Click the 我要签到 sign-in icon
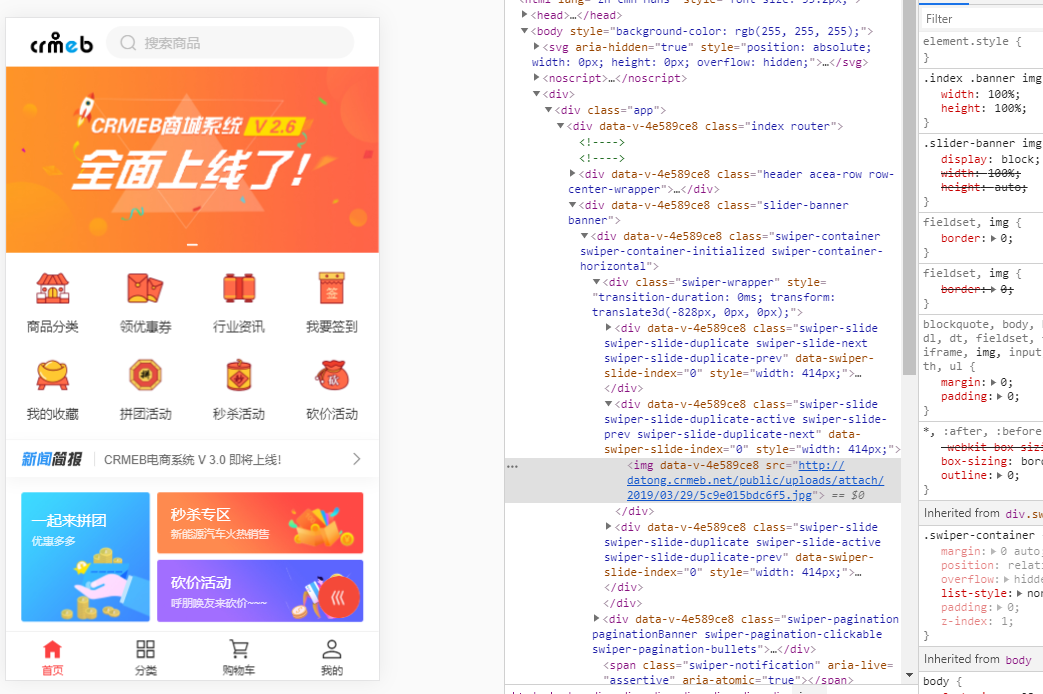1043x694 pixels. 332,289
